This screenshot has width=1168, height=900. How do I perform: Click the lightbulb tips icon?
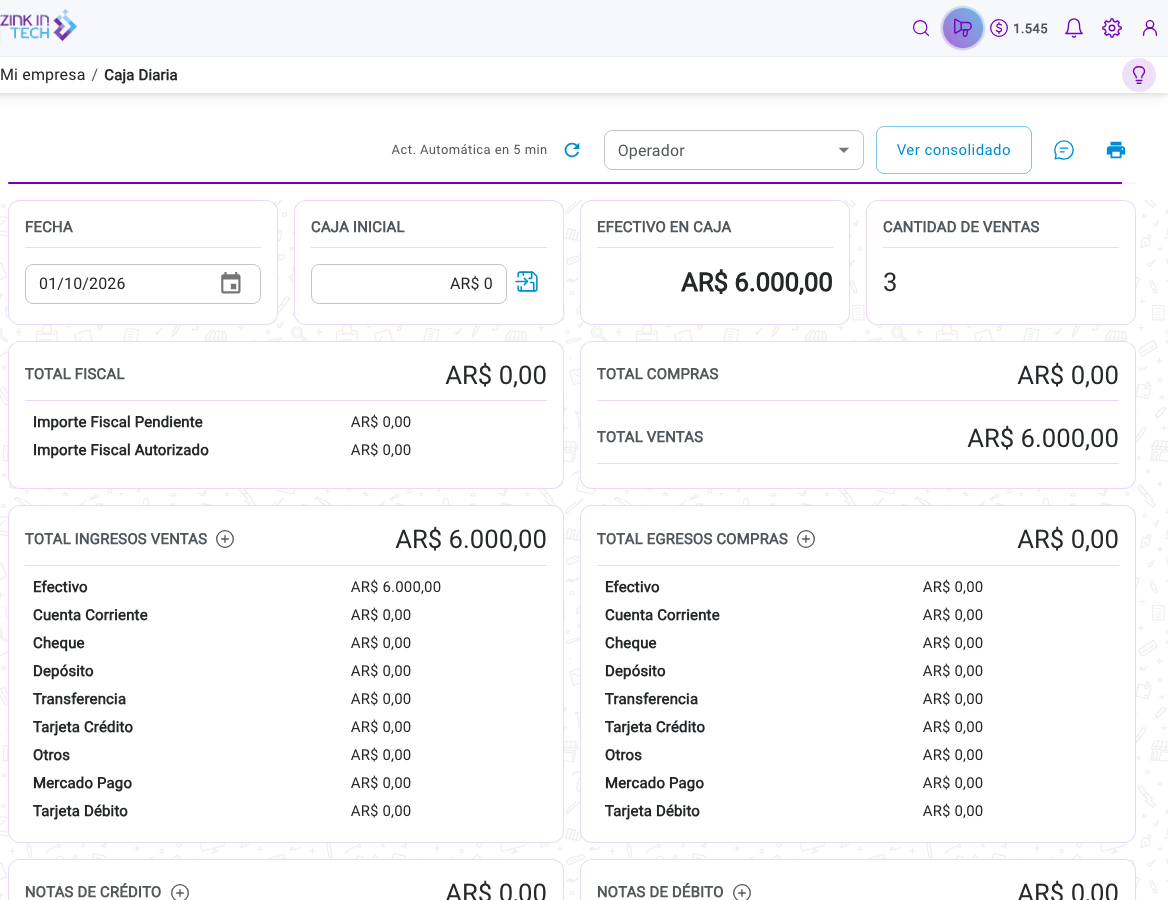(1138, 75)
